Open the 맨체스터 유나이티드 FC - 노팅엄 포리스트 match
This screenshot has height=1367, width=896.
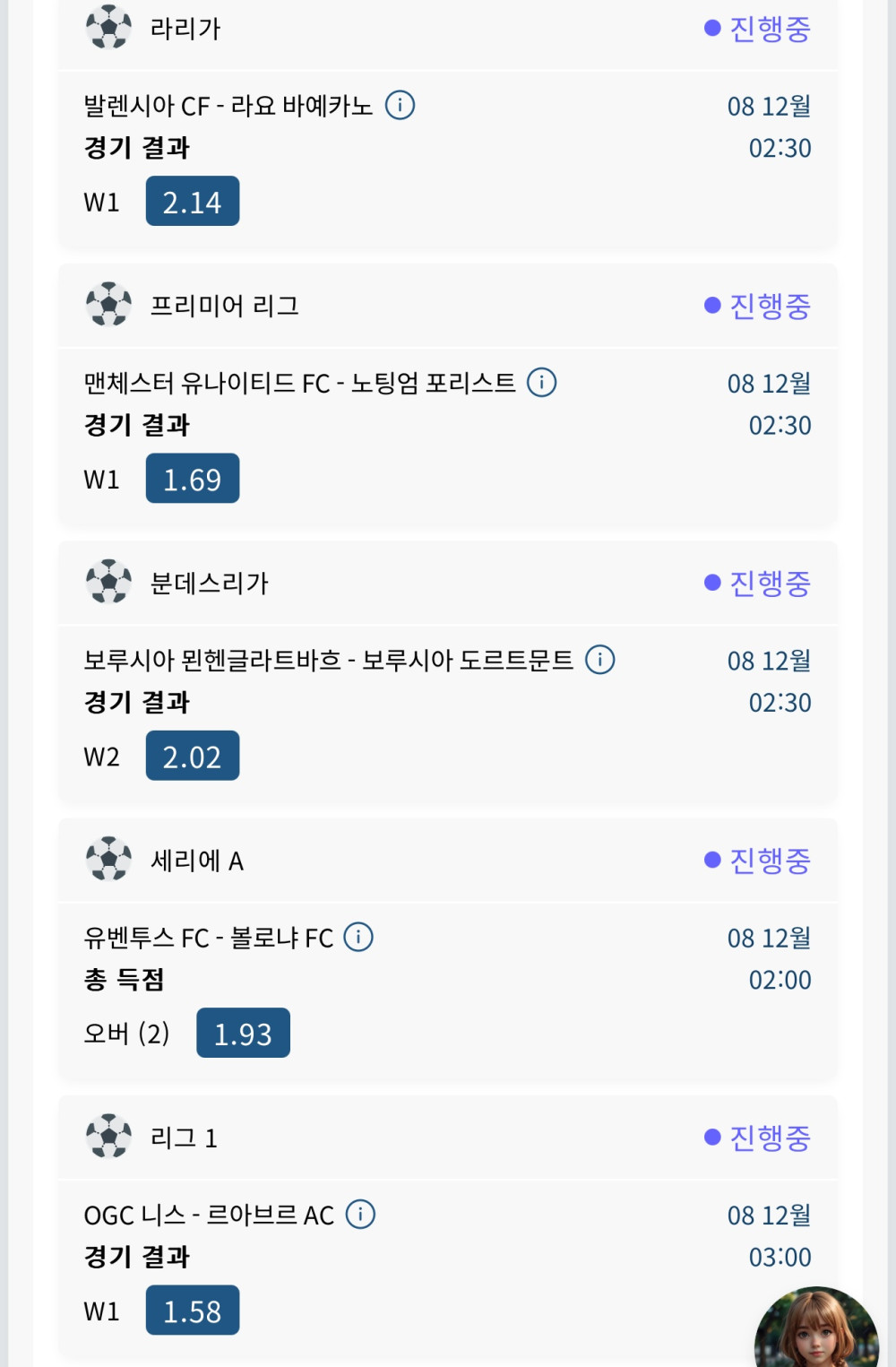pyautogui.click(x=299, y=384)
